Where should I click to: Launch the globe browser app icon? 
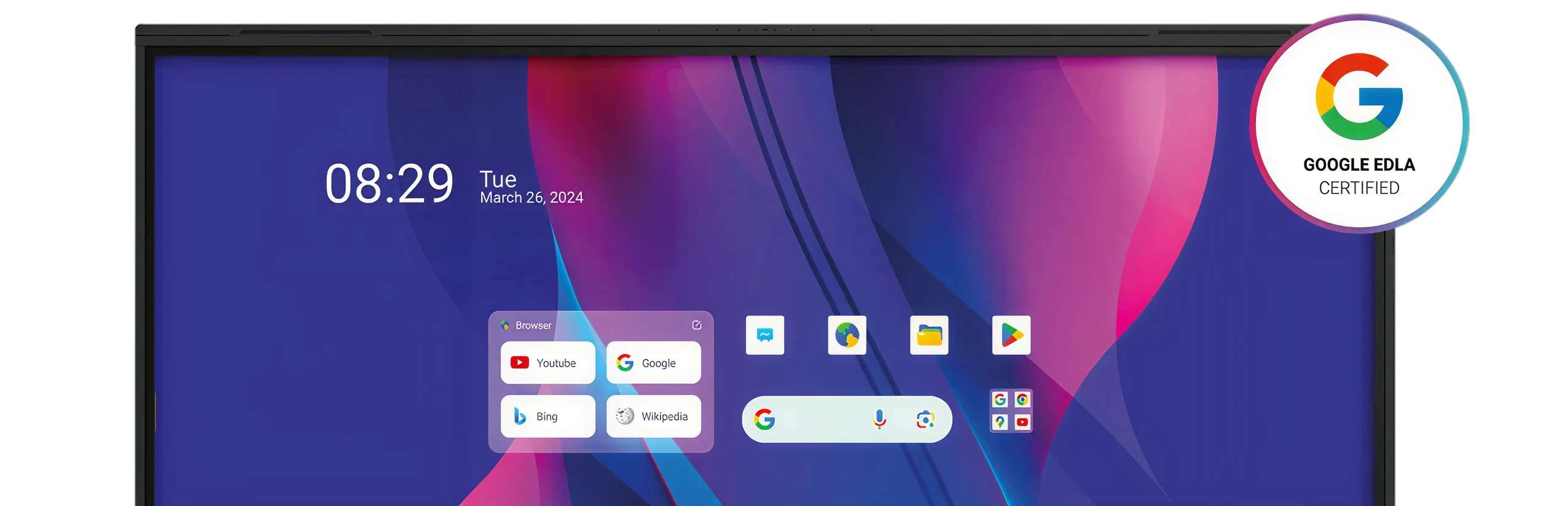[847, 335]
